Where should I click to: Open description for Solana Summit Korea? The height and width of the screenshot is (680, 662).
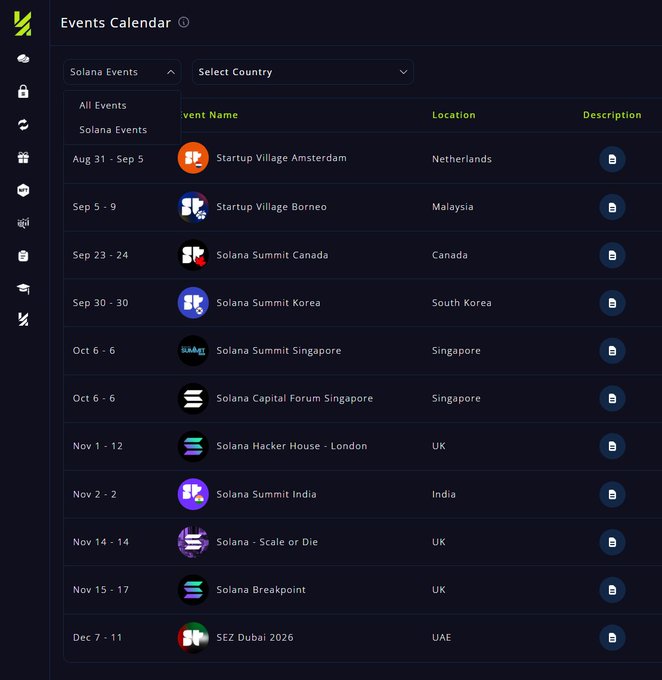coord(612,303)
